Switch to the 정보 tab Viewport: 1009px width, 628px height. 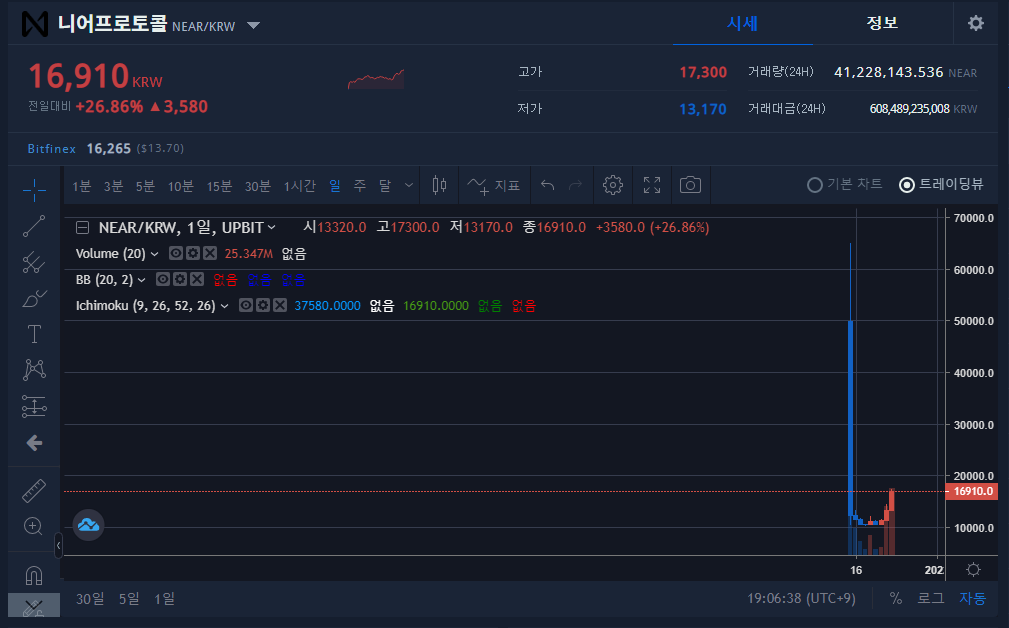tap(882, 23)
